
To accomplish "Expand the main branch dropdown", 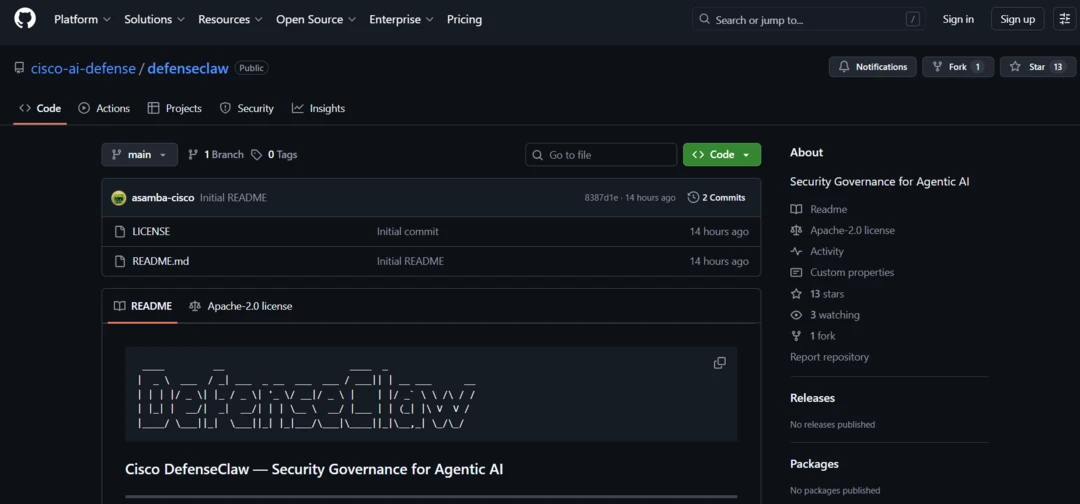I will point(139,155).
